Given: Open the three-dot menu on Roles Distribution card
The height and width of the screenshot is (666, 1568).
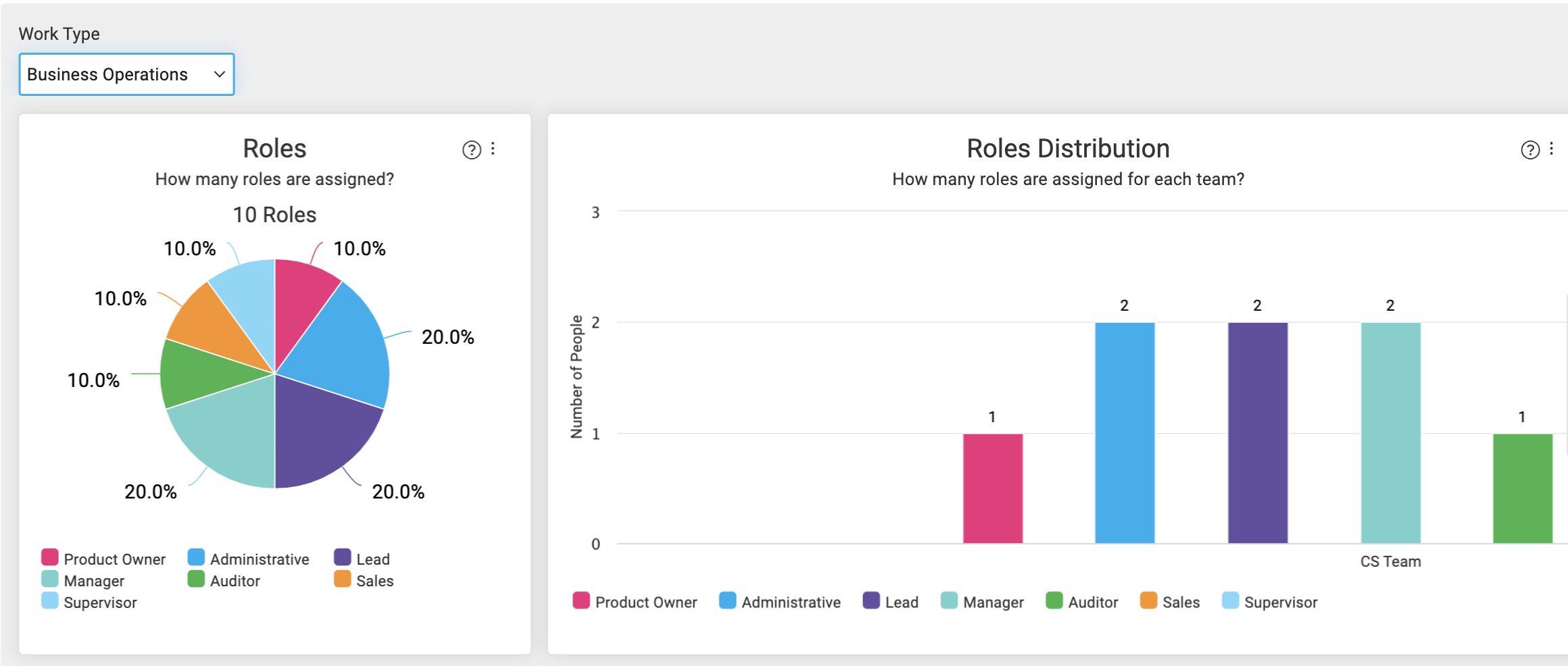Looking at the screenshot, I should point(1552,149).
